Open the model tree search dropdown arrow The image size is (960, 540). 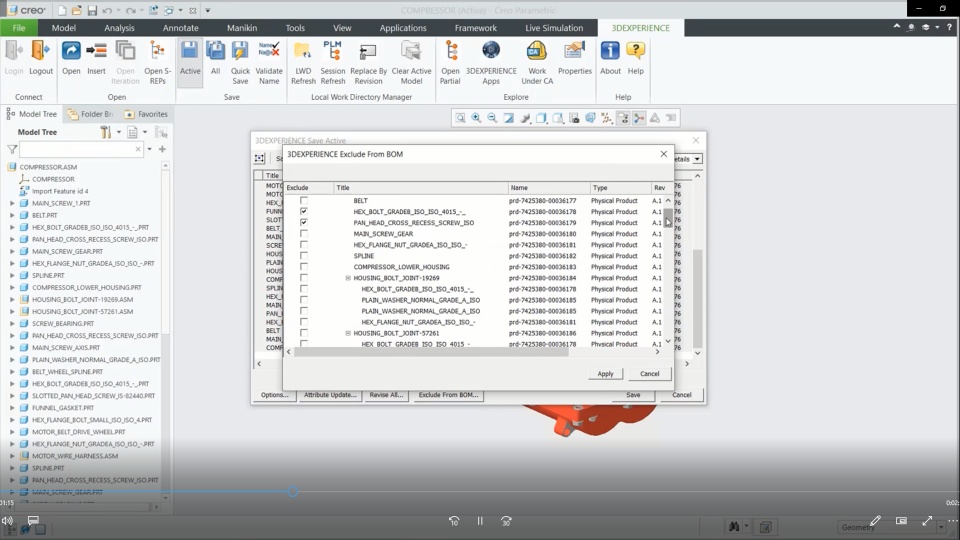pyautogui.click(x=149, y=149)
